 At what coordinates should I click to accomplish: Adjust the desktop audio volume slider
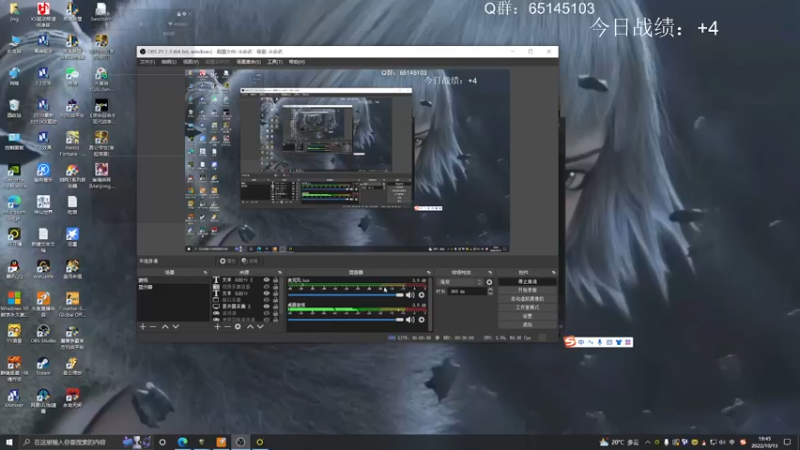(346, 319)
